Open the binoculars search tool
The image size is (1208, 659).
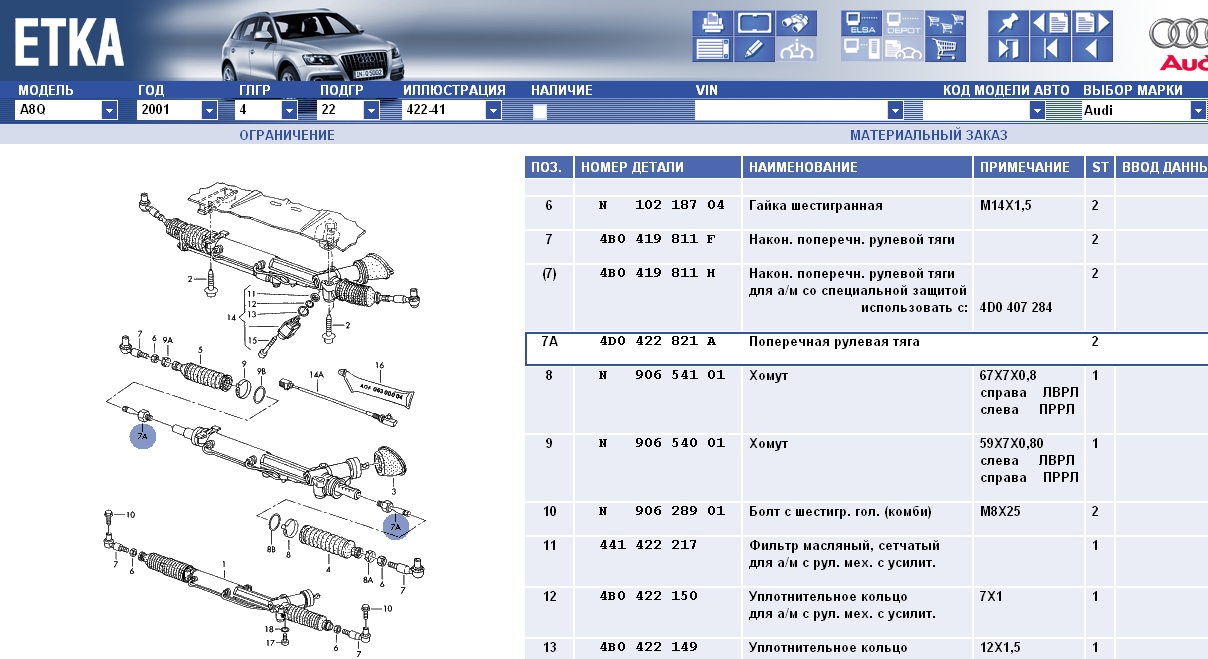pyautogui.click(x=795, y=23)
